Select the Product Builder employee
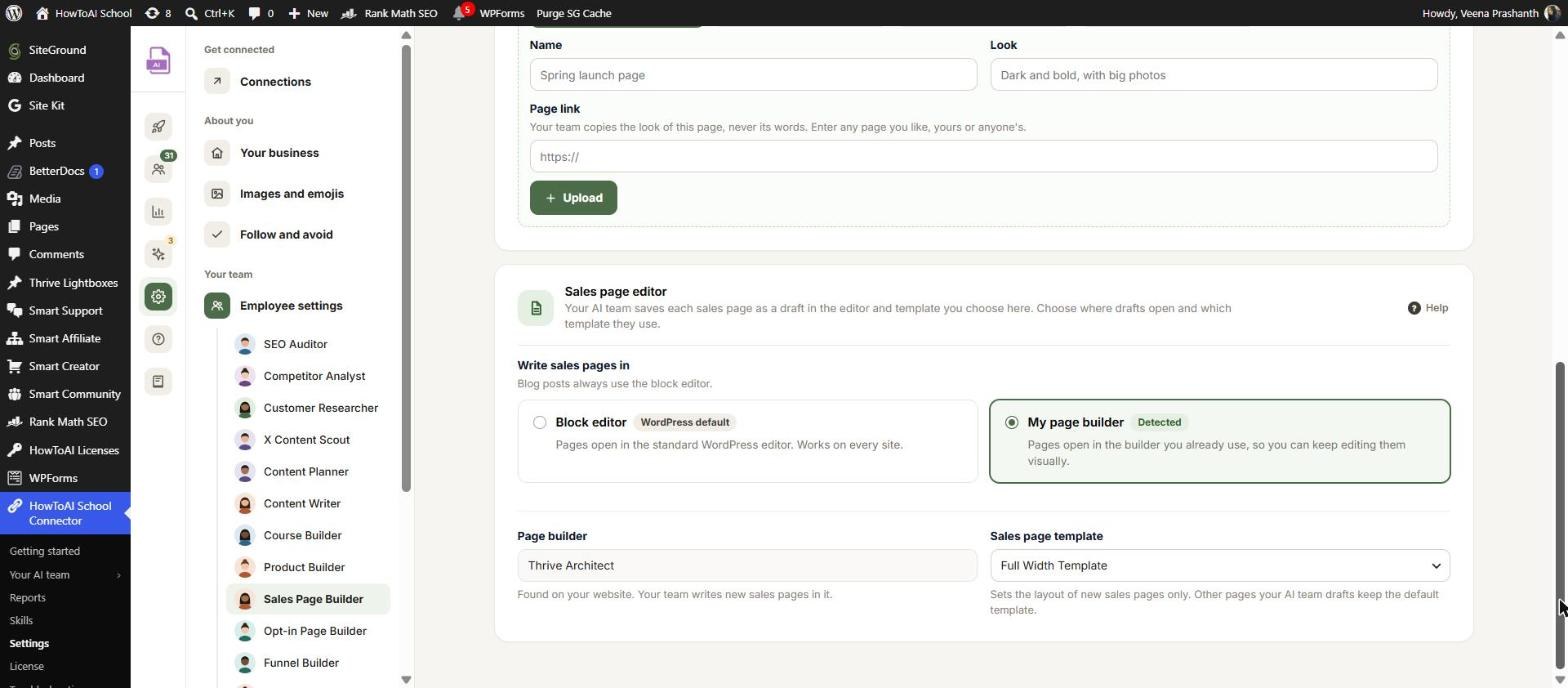Screen dimensions: 1568x688 [308, 567]
